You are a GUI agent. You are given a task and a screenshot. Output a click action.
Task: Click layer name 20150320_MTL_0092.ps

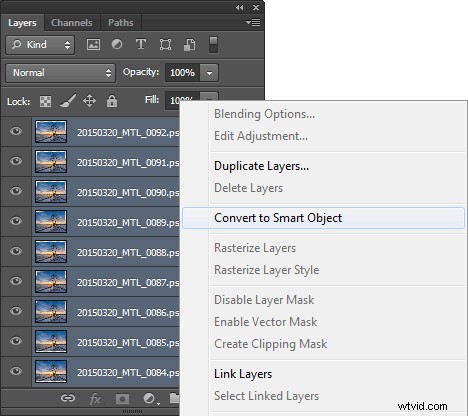(128, 133)
